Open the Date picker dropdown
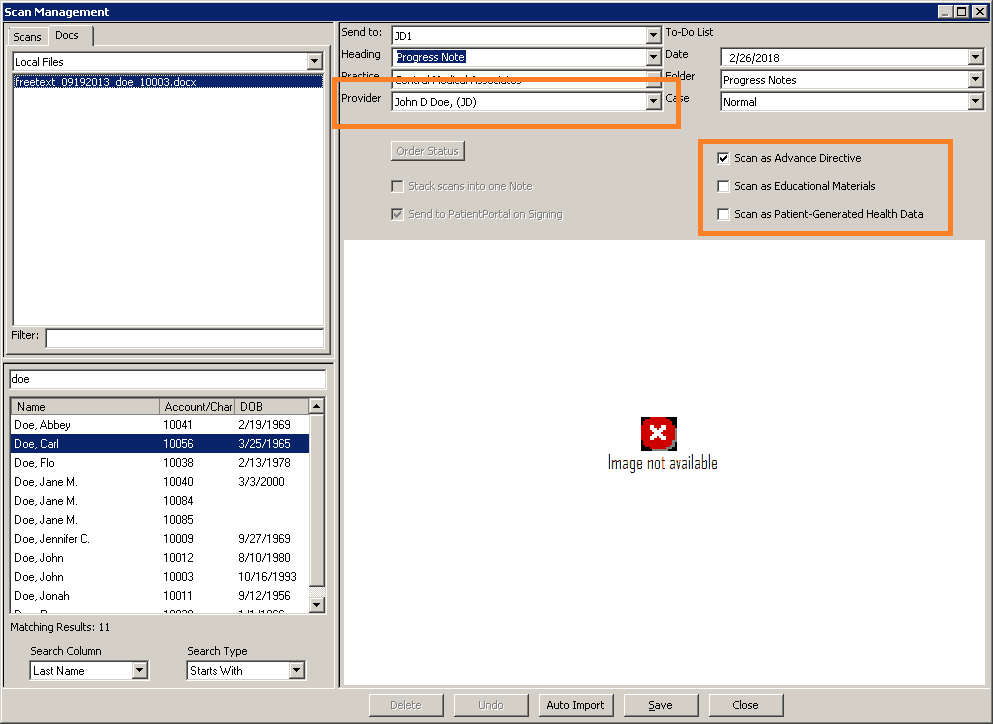 pos(975,58)
